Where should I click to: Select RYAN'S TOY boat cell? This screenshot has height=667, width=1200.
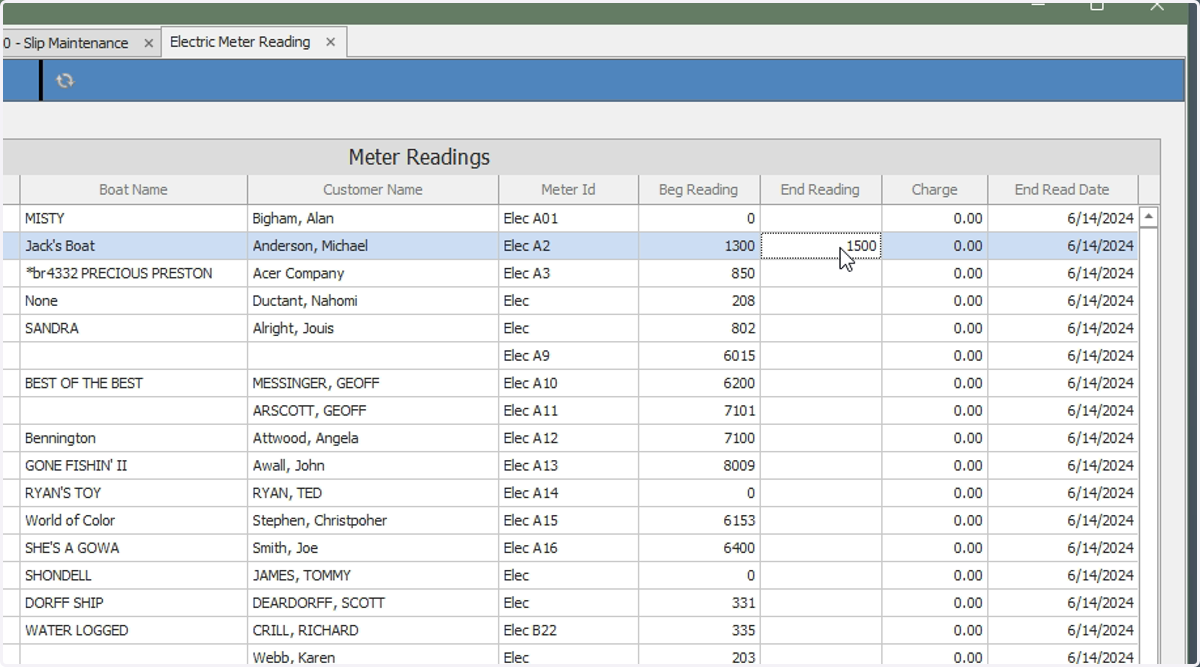(x=133, y=493)
